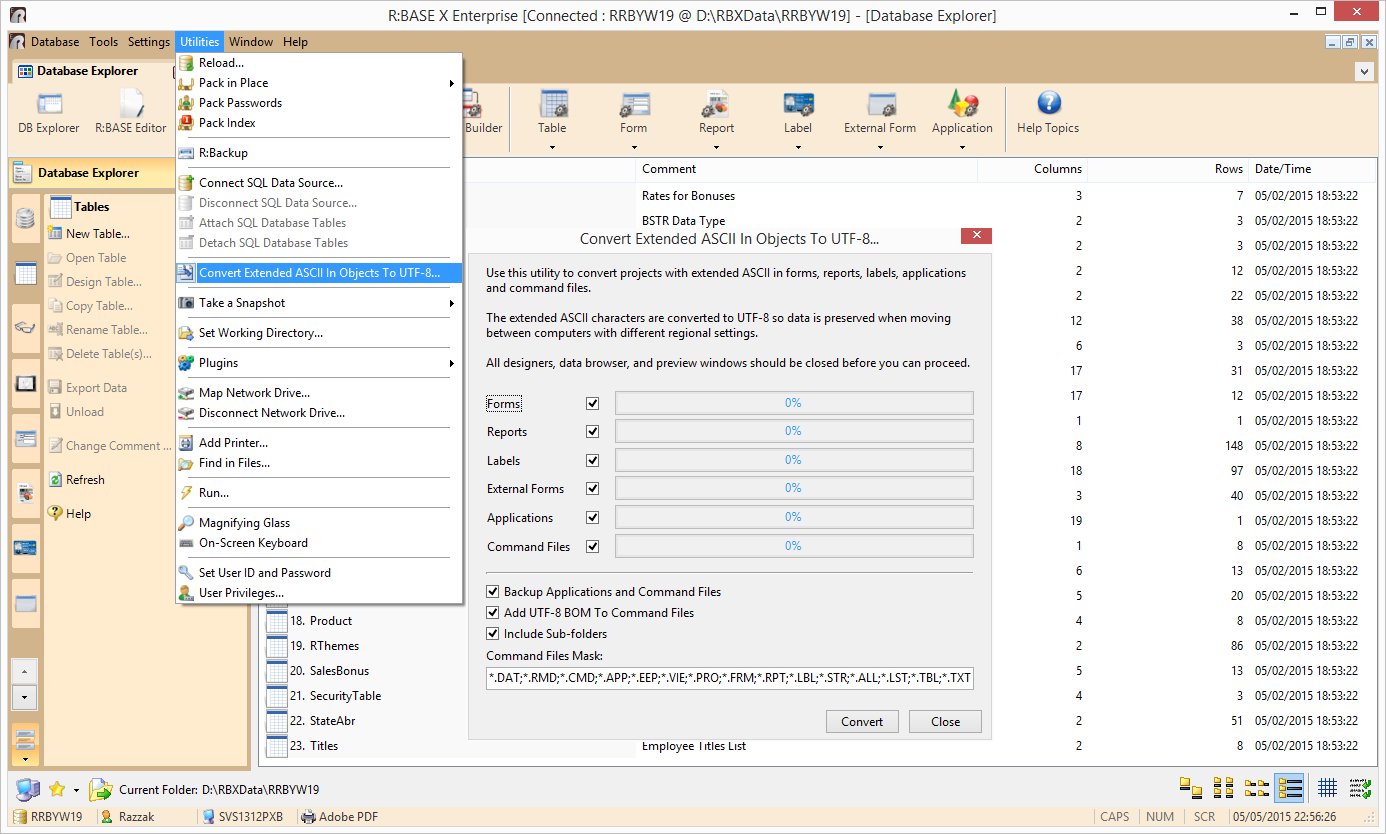1386x834 pixels.
Task: Open the DB Explorer toolbar icon
Action: pyautogui.click(x=48, y=105)
